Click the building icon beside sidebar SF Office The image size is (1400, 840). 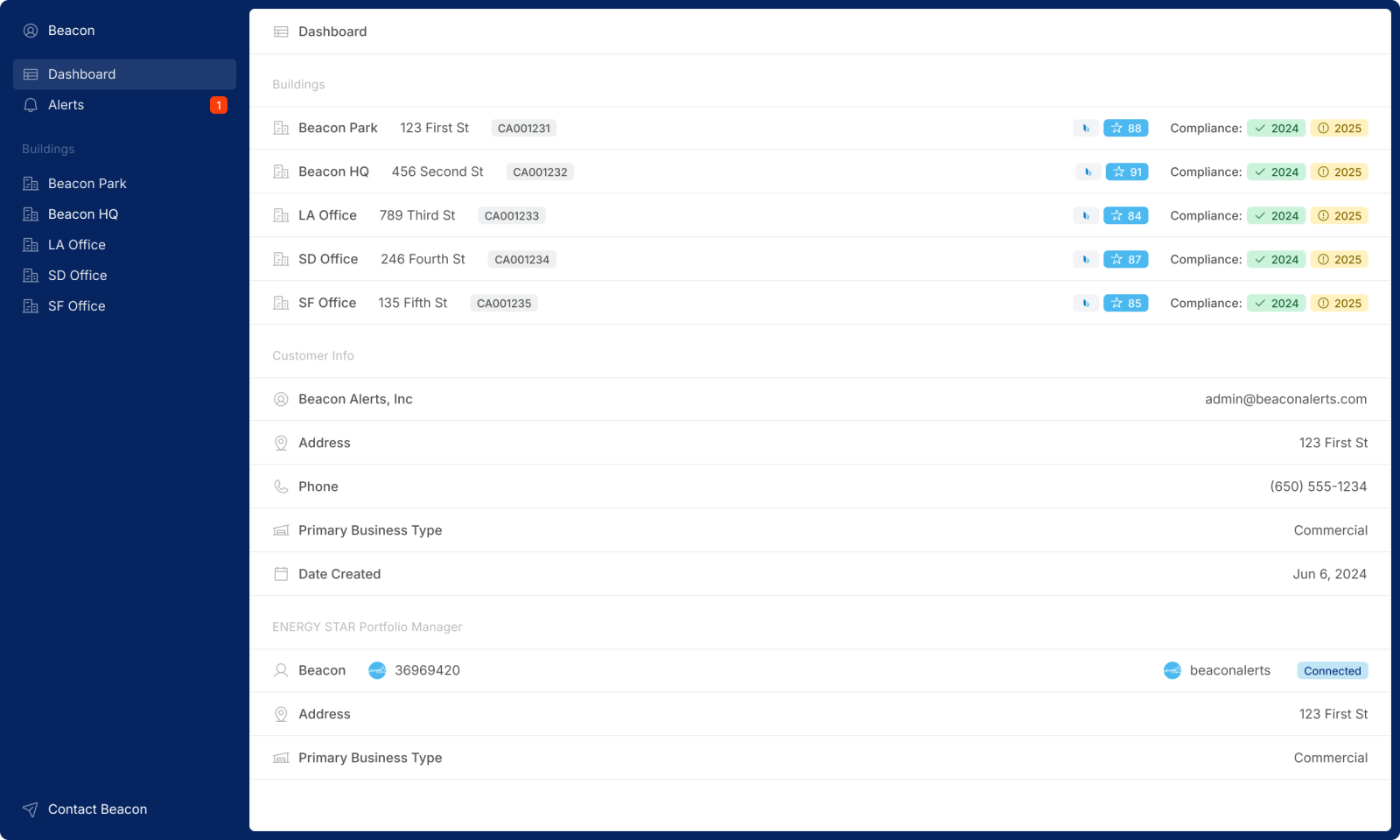coord(31,306)
